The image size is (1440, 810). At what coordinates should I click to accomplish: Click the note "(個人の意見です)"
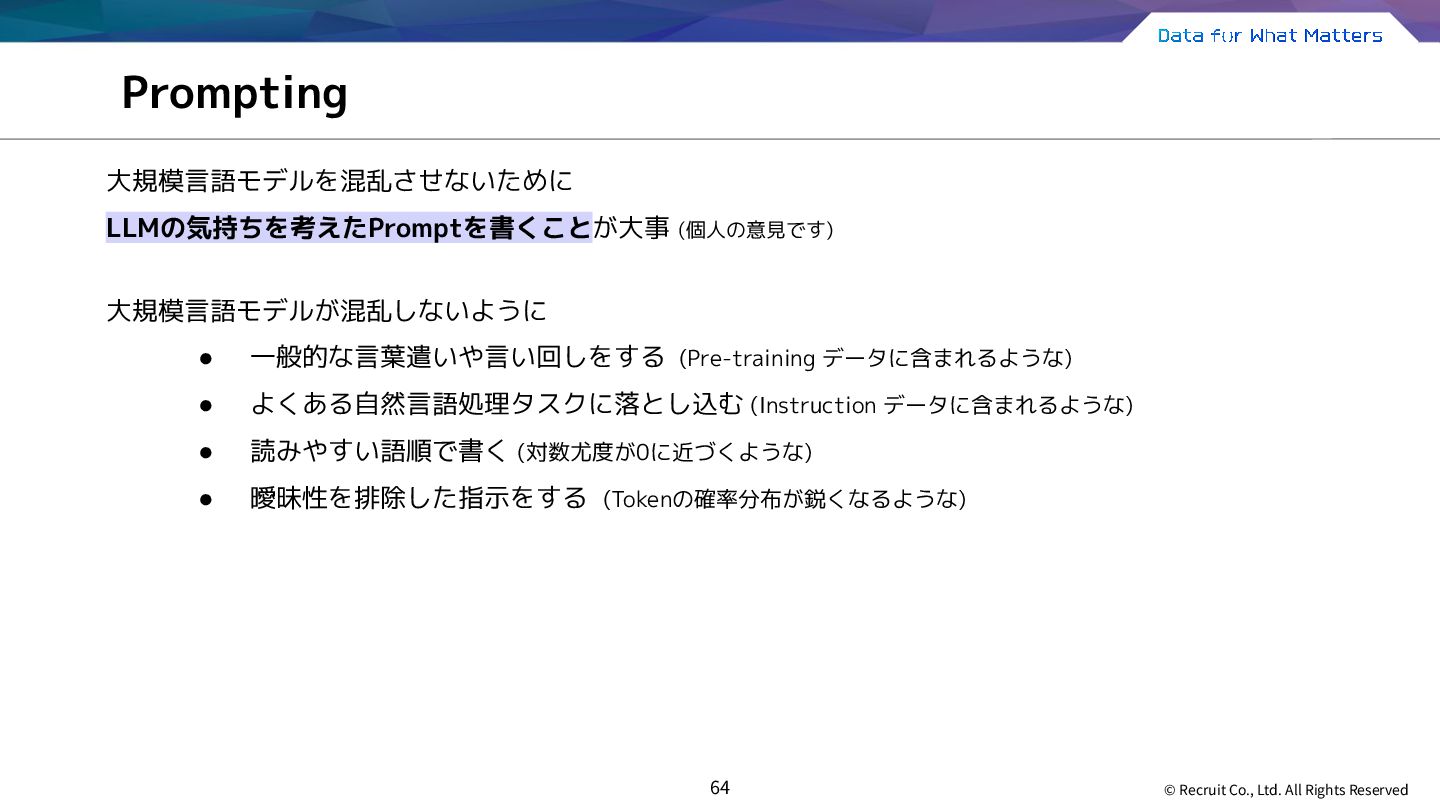point(756,230)
